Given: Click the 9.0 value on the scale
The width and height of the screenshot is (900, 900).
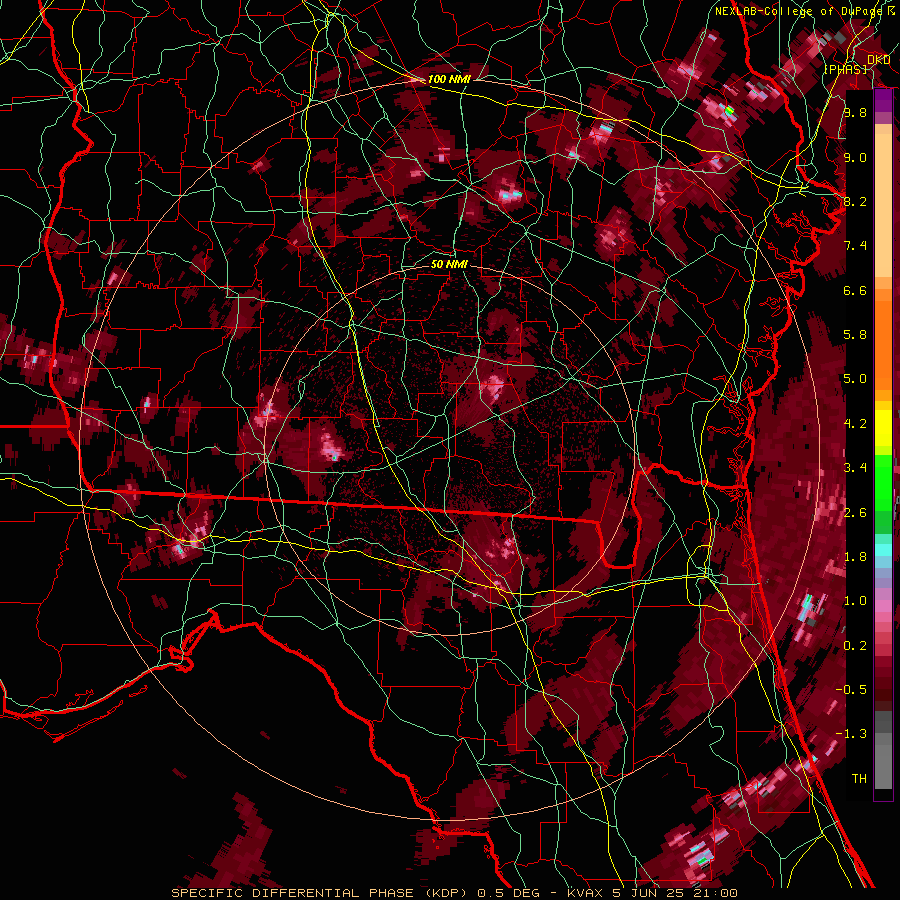Looking at the screenshot, I should (x=855, y=157).
